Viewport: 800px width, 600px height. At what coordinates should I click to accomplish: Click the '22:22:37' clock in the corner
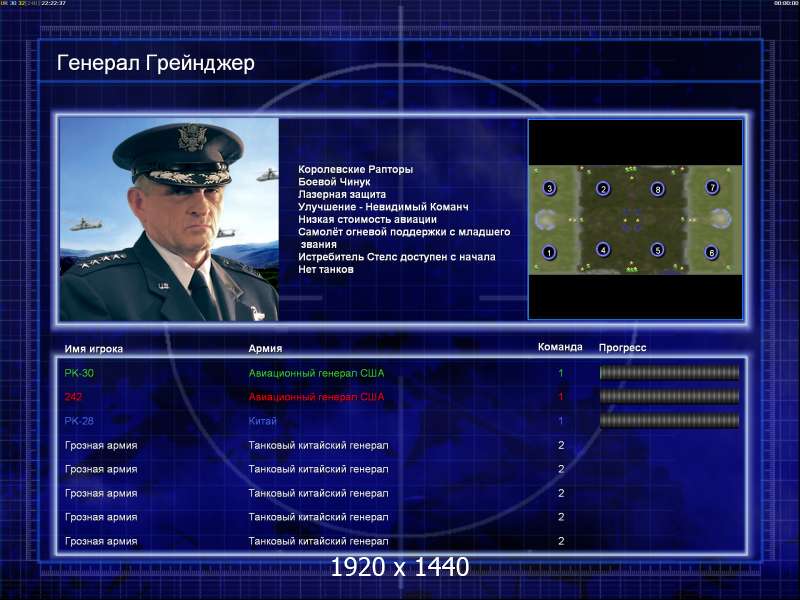53,3
